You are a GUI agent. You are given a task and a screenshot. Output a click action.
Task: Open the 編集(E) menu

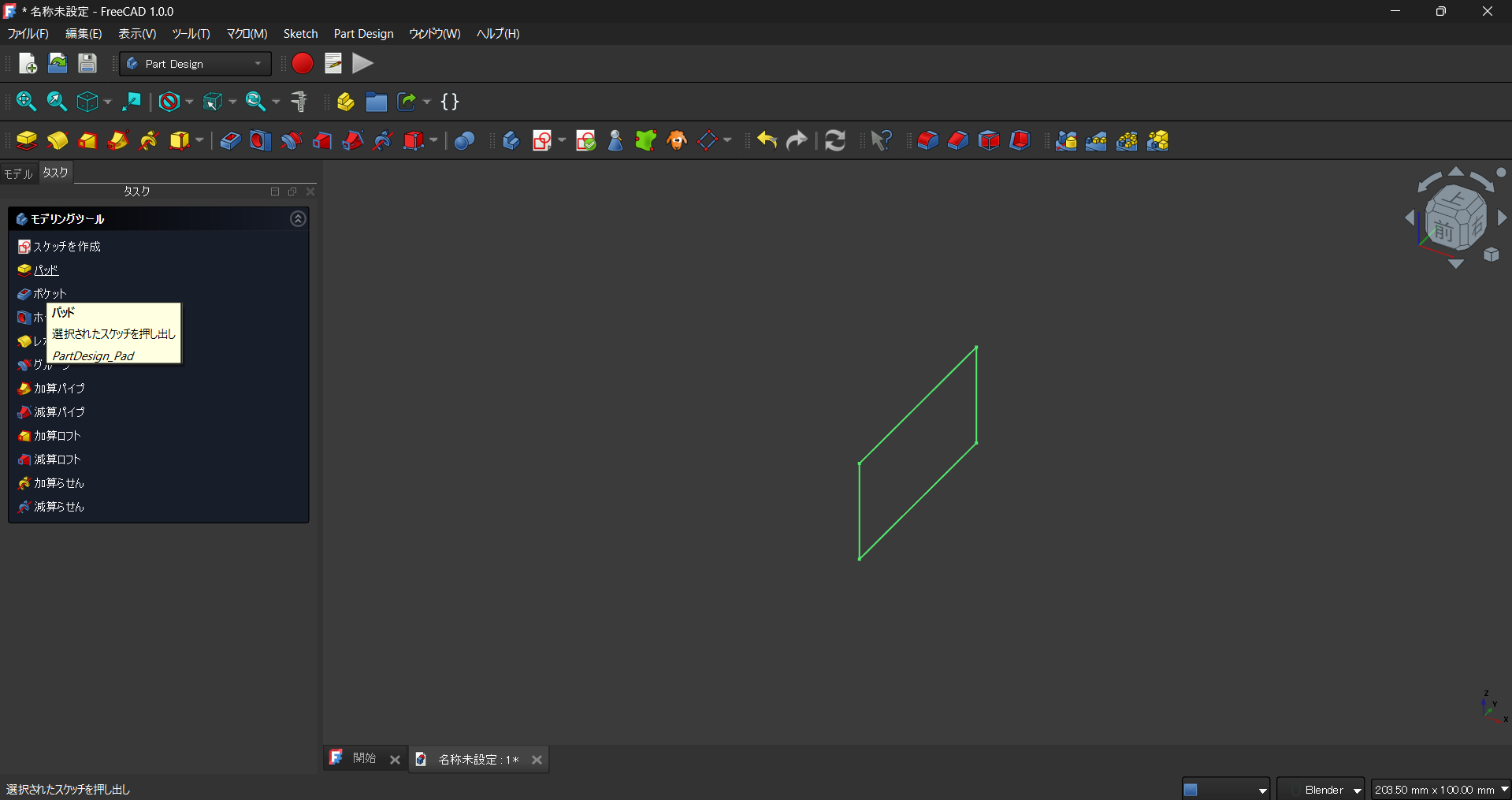(x=84, y=34)
